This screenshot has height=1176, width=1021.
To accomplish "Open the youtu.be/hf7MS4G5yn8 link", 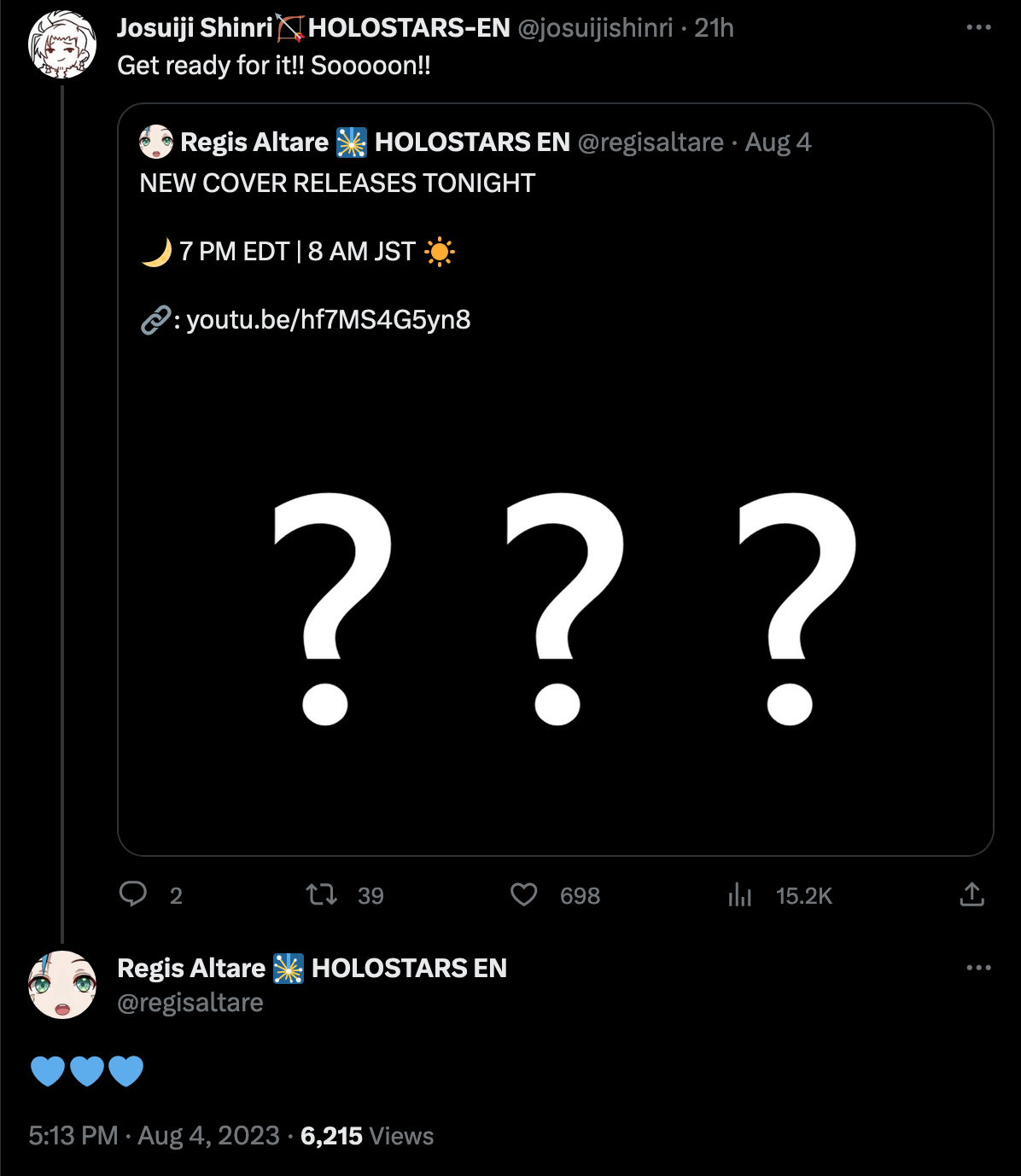I will pos(328,320).
